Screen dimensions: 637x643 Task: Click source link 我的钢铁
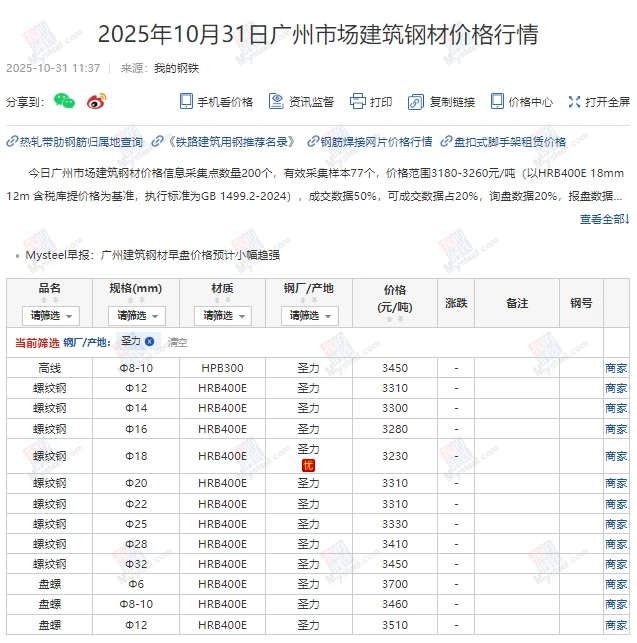pos(176,68)
